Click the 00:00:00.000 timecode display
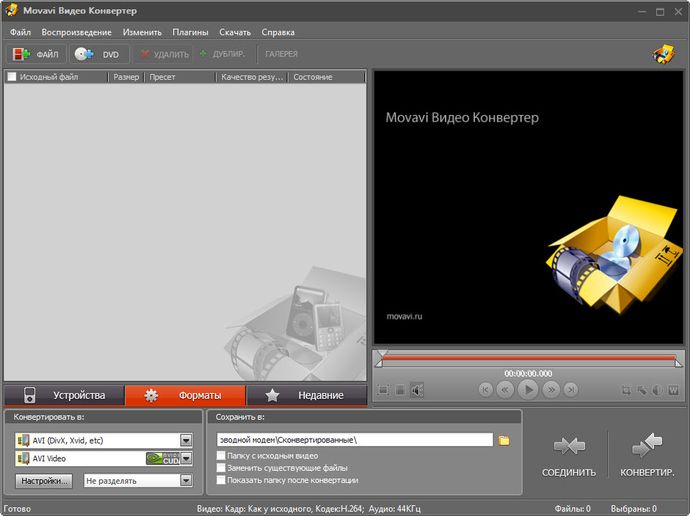The height and width of the screenshot is (516, 690). (x=528, y=373)
